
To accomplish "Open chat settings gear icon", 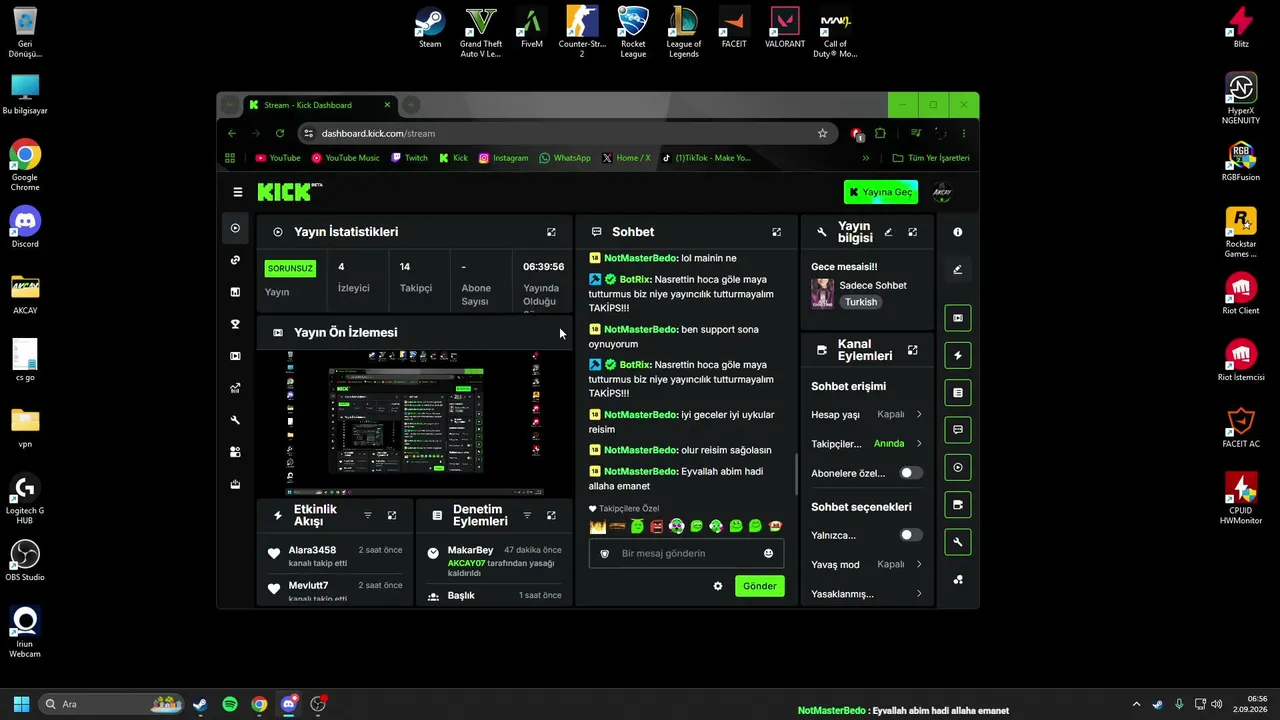I will click(718, 586).
